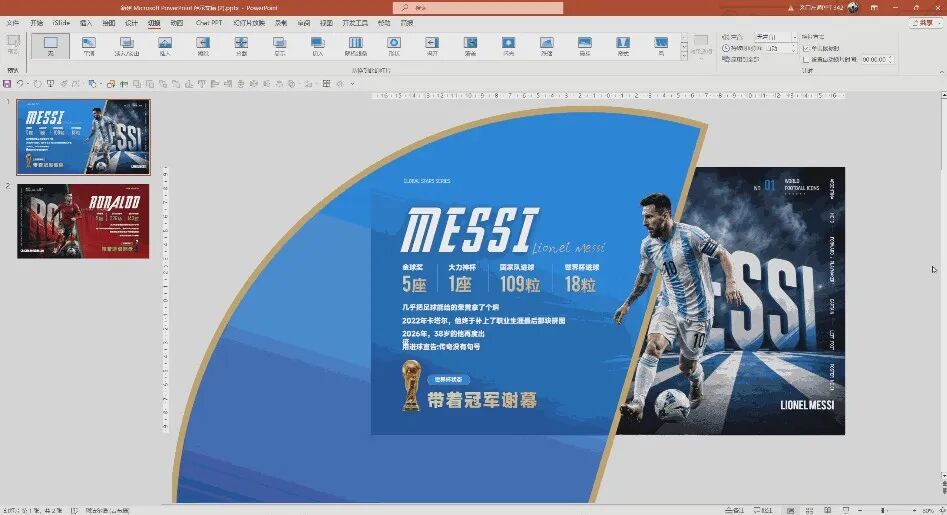Select the Messi slide thumbnail

point(83,137)
